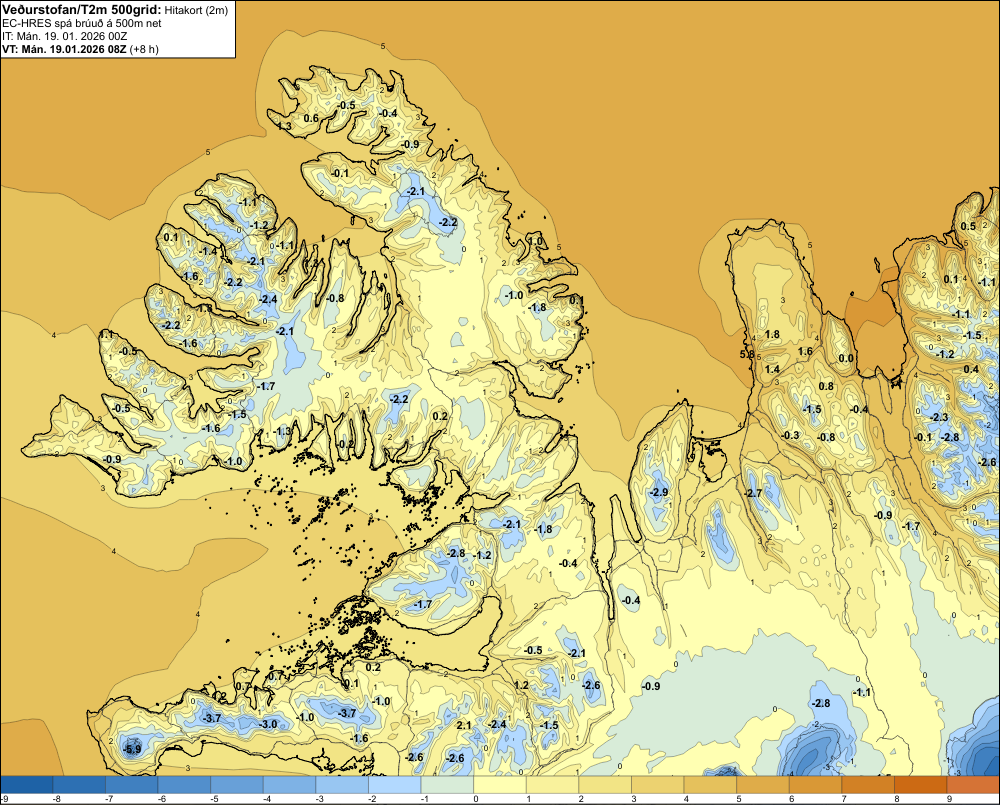Click the temperature value '-1.4'
Screen dimensions: 1000x805
pos(208,251)
